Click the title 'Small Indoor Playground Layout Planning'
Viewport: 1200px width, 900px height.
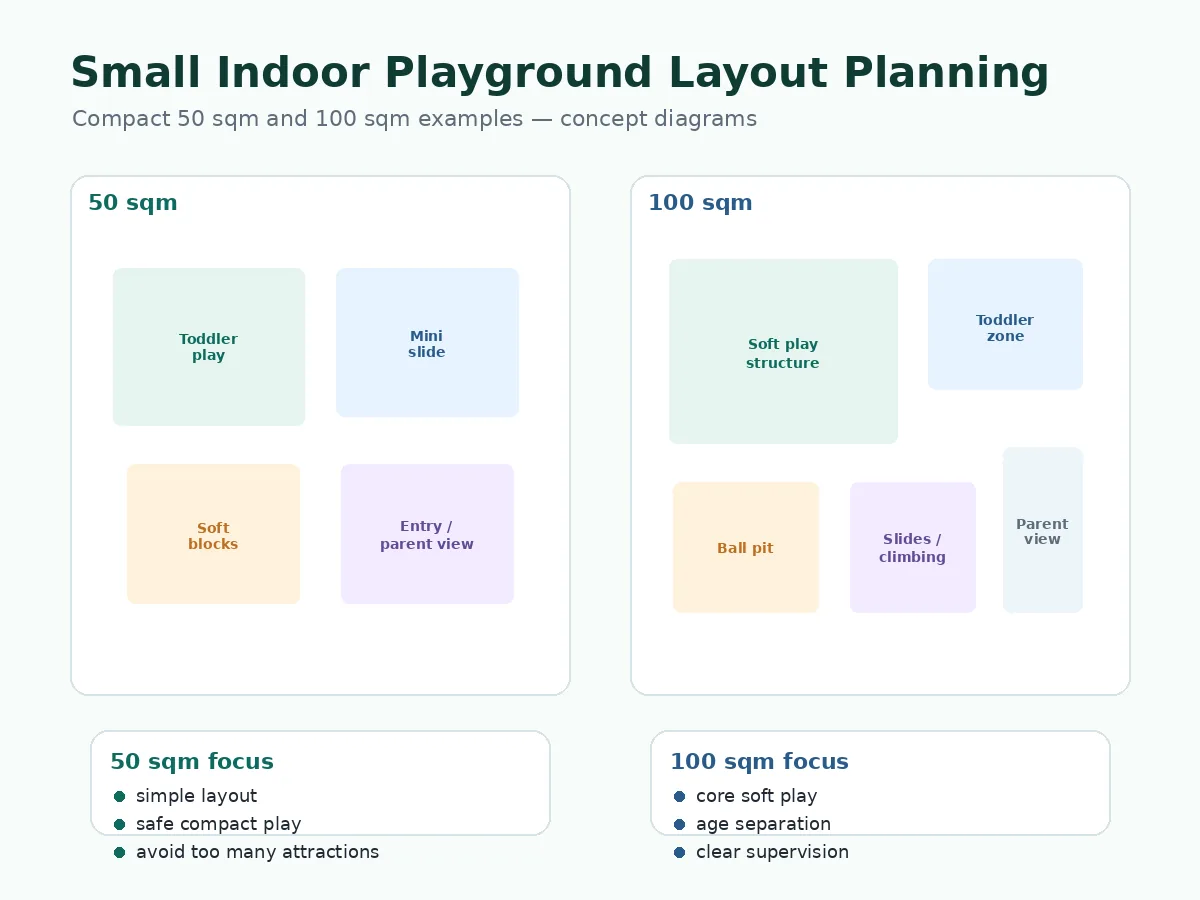click(x=560, y=75)
